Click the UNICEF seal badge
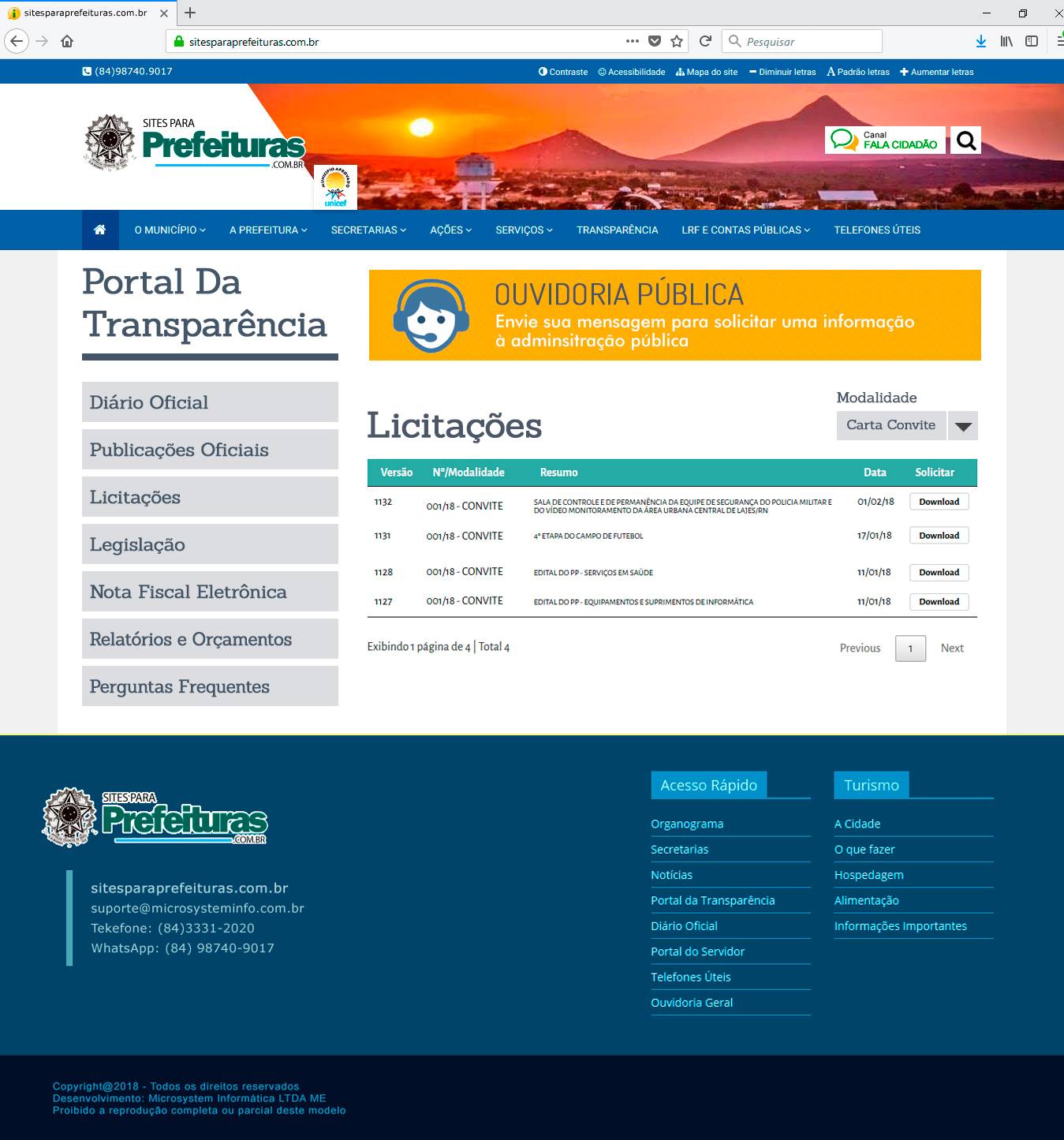 (335, 188)
